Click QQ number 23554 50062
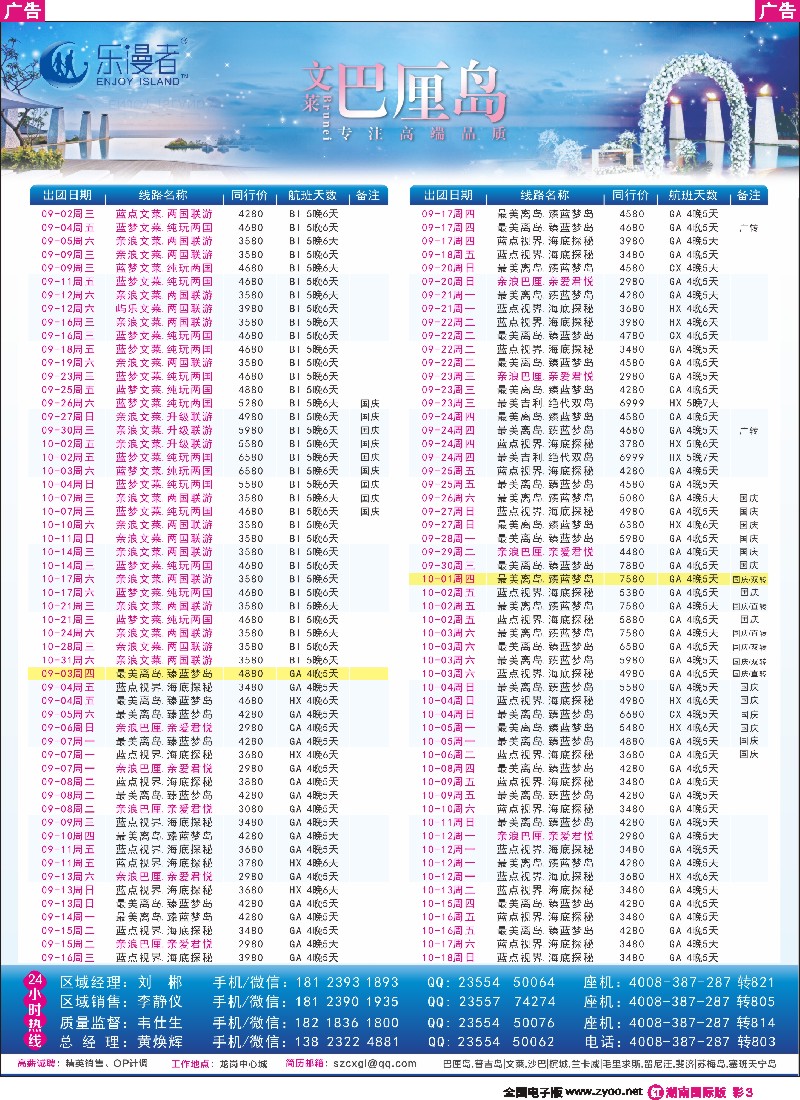This screenshot has width=800, height=1100. coord(507,1042)
